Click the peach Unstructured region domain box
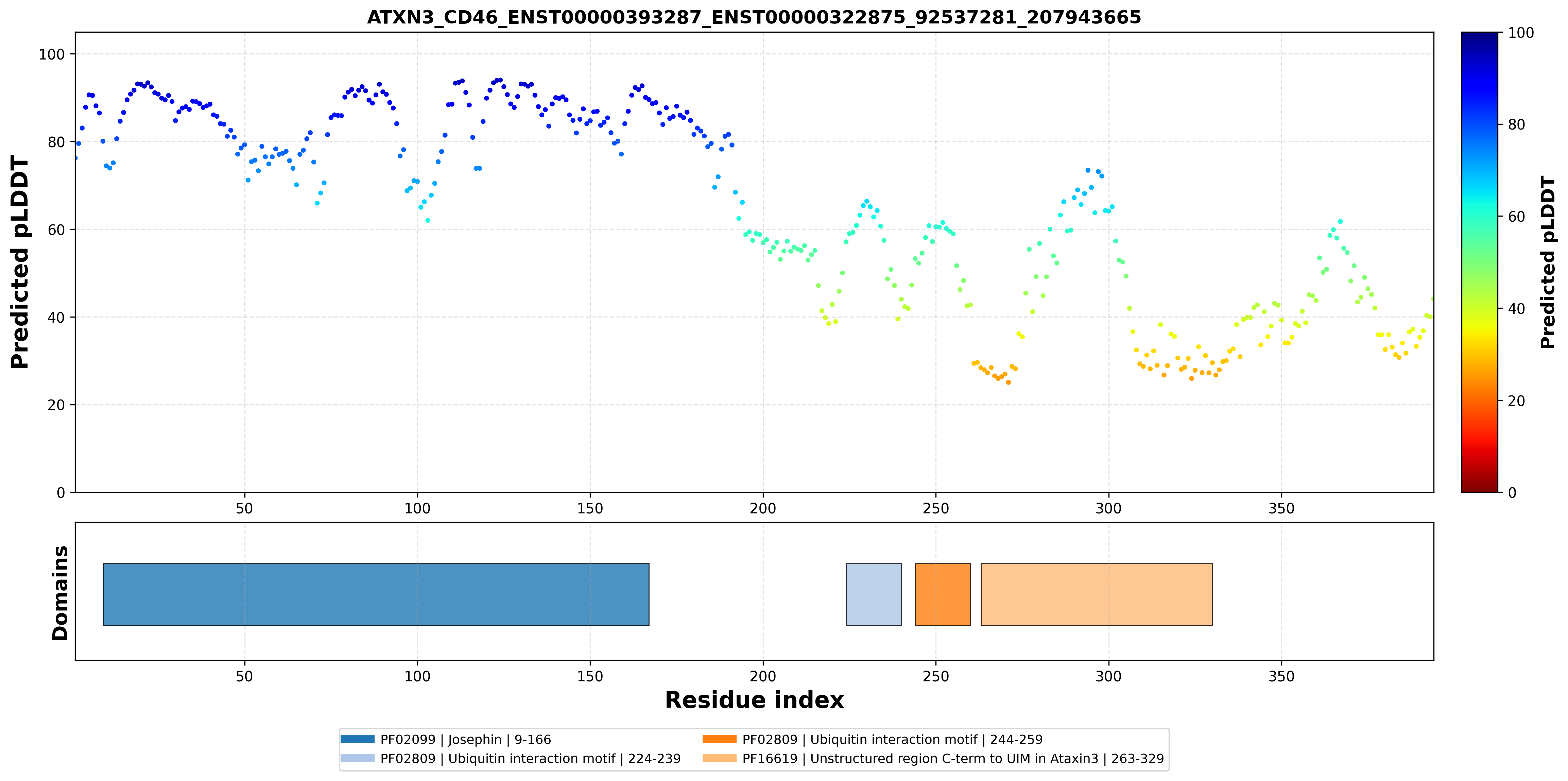1568x781 pixels. click(1096, 594)
